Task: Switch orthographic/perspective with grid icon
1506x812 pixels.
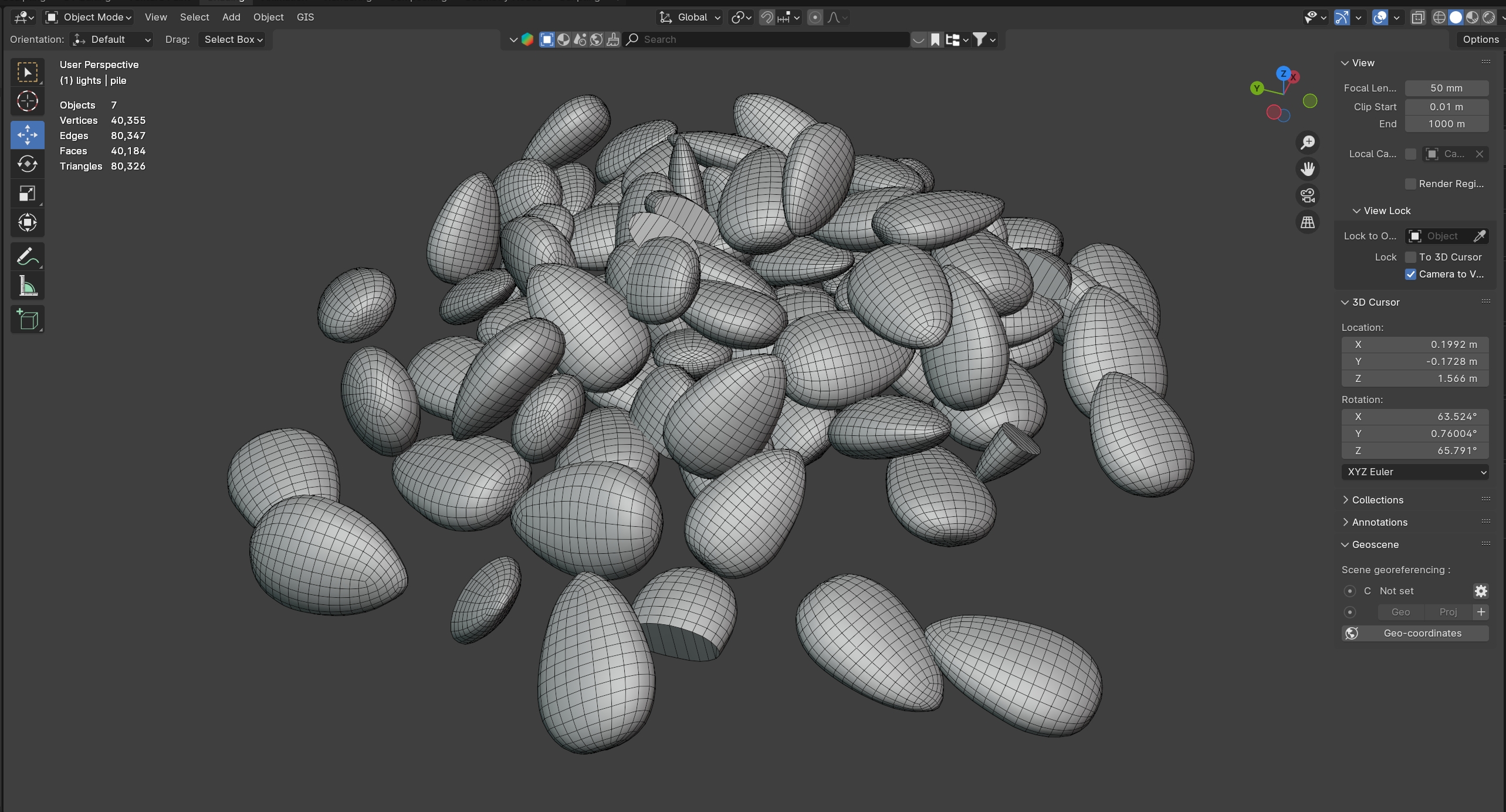Action: (x=1308, y=222)
